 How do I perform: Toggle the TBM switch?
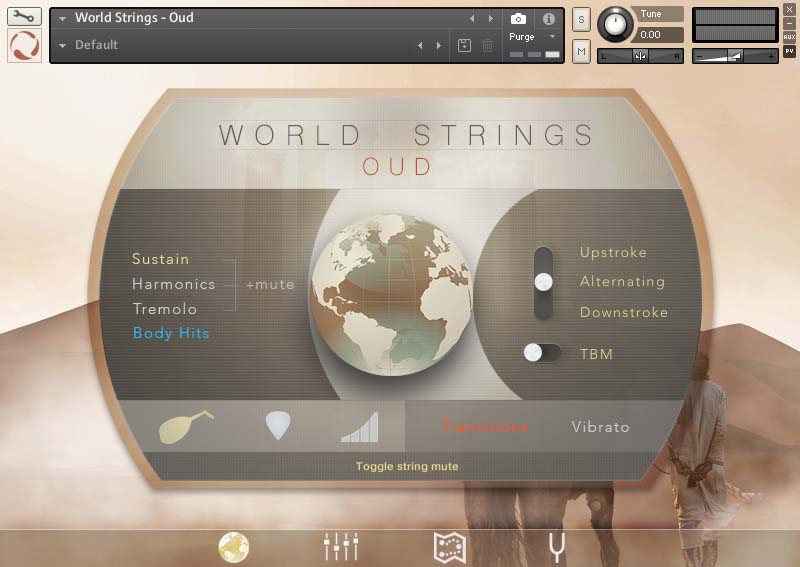[x=542, y=353]
